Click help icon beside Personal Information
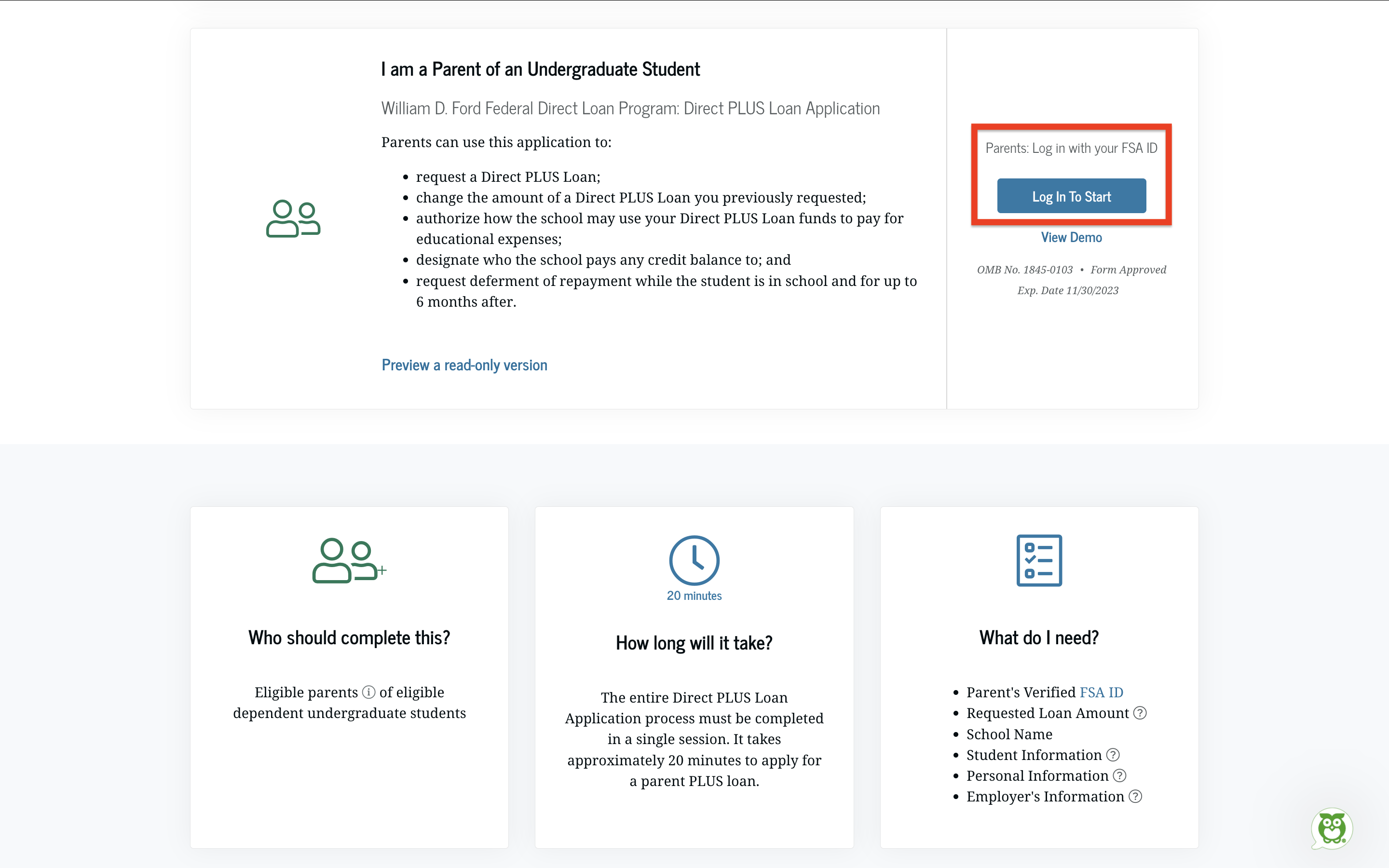 [1120, 776]
